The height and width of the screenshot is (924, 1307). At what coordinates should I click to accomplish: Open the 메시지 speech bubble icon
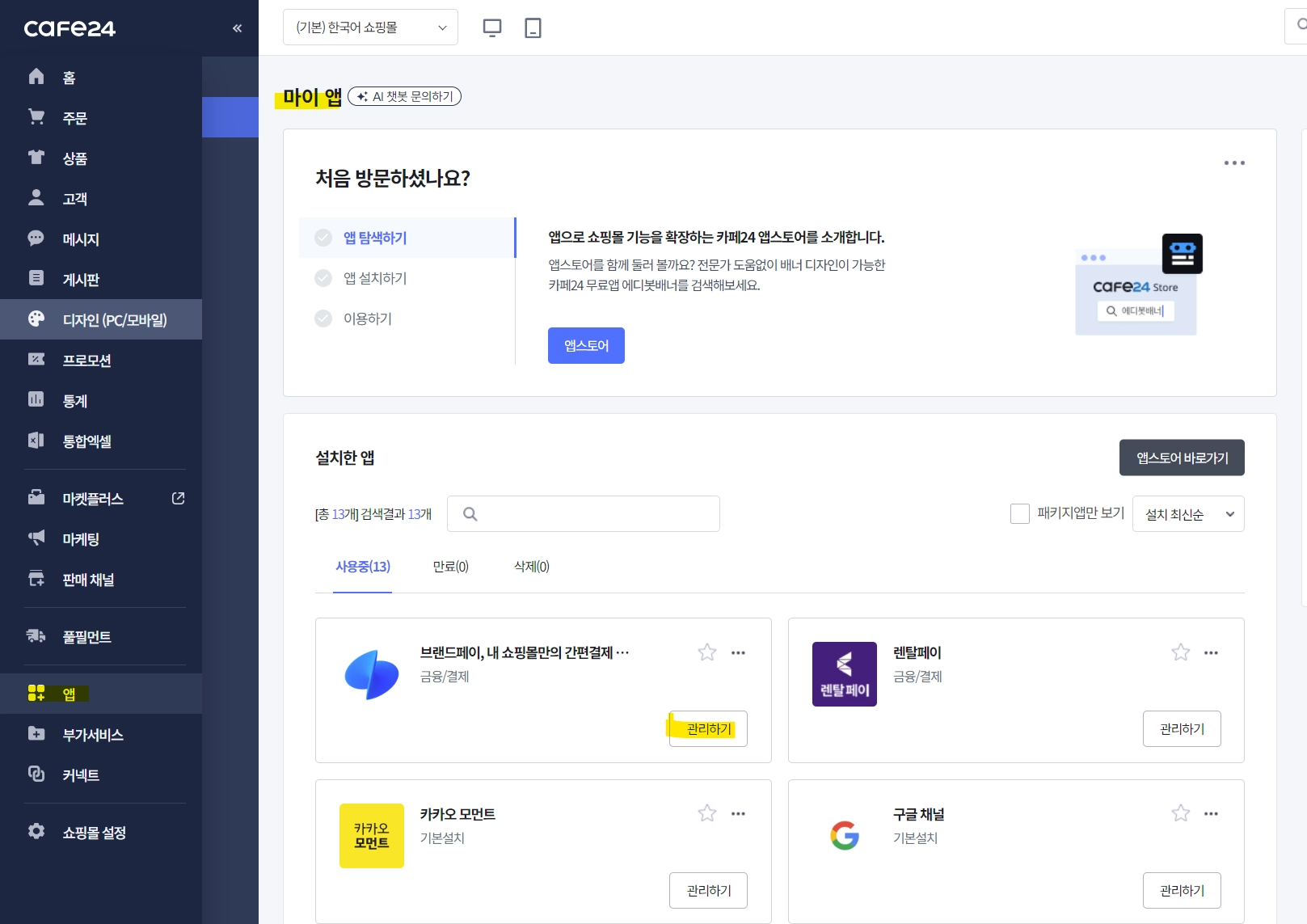[x=36, y=238]
